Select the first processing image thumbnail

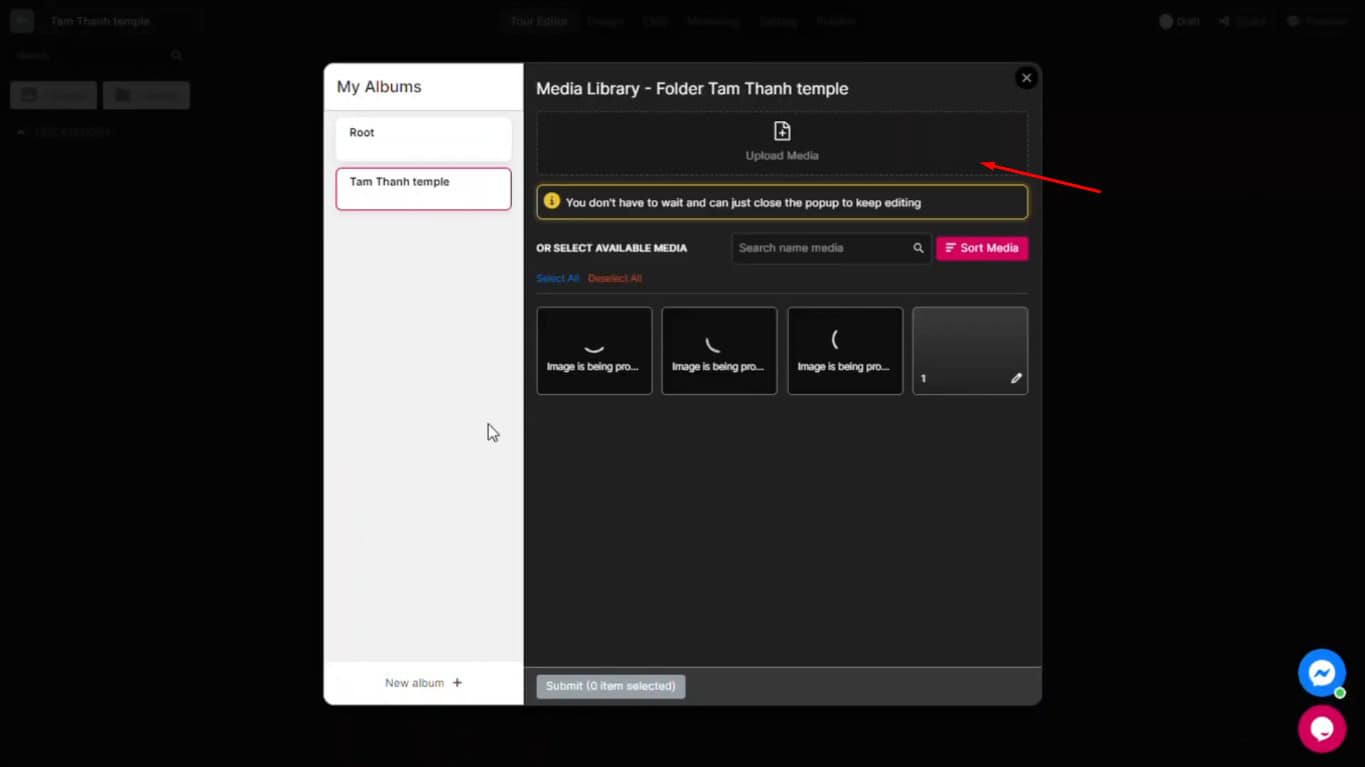(594, 350)
